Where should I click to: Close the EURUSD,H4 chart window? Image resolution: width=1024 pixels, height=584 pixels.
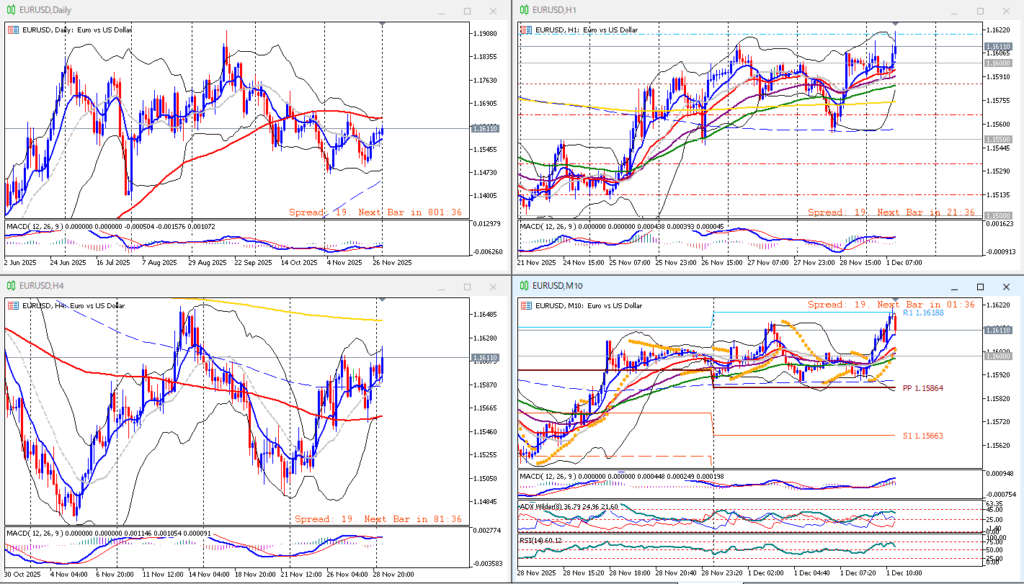(492, 285)
